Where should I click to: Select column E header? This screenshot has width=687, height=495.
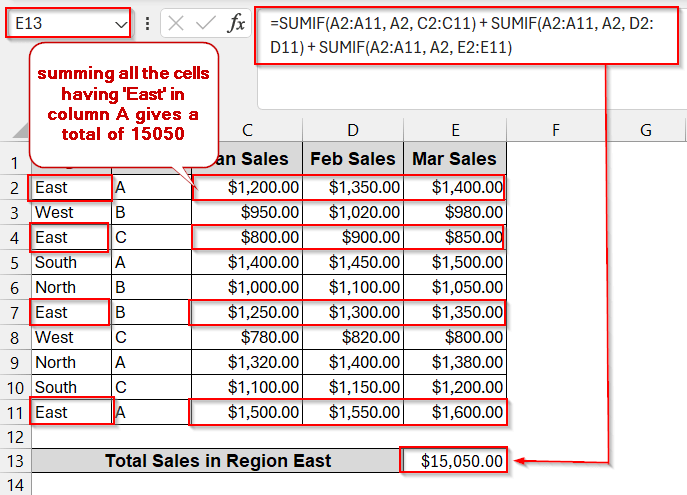tap(455, 130)
